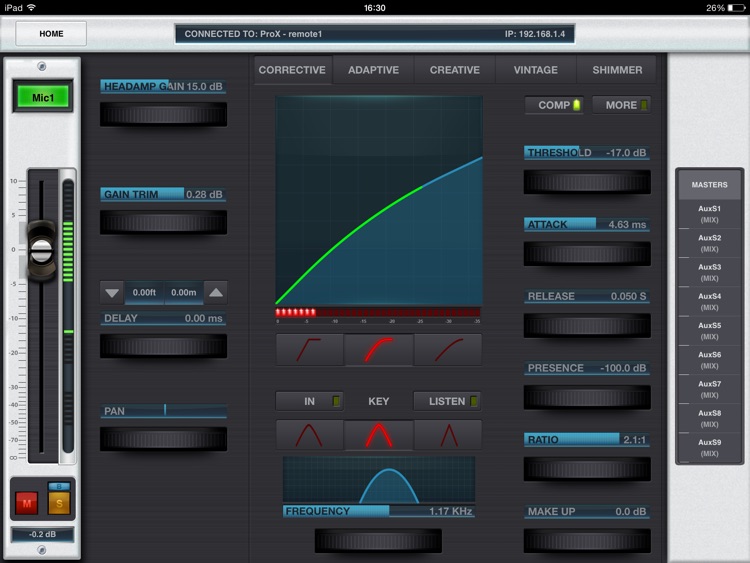750x563 pixels.
Task: Solo the Mic1 channel with S button
Action: pyautogui.click(x=59, y=503)
